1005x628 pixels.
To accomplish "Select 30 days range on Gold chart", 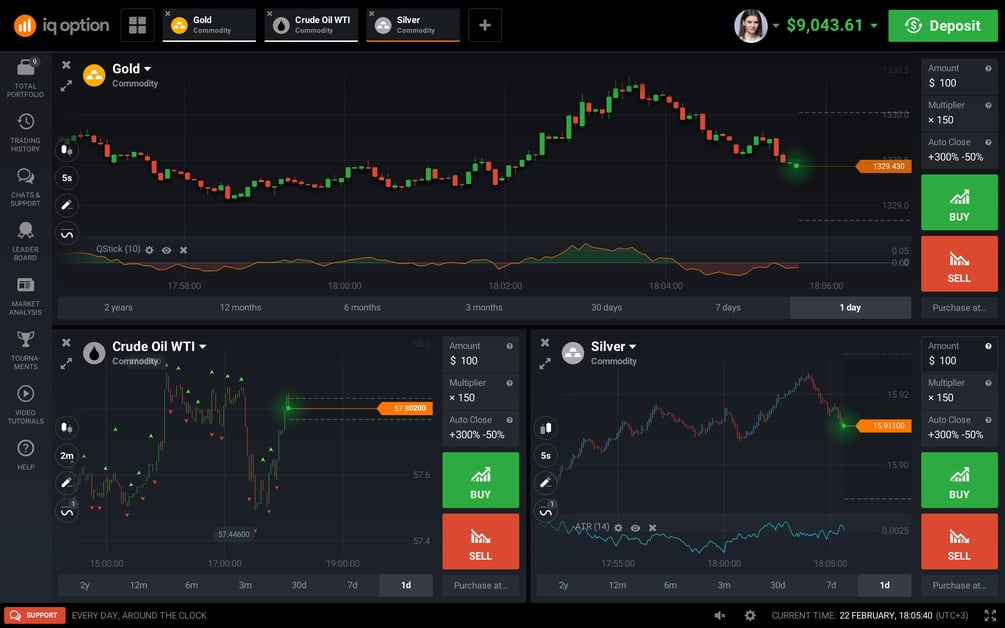I will point(606,308).
